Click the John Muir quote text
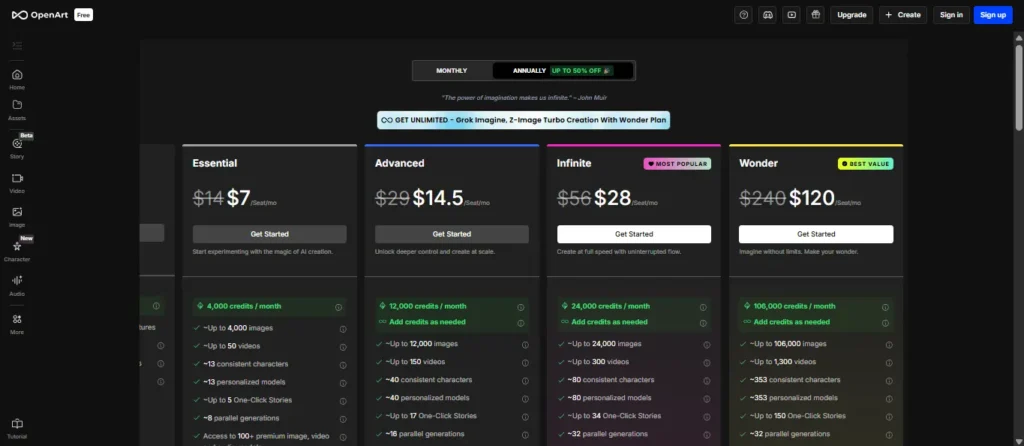 pos(523,97)
